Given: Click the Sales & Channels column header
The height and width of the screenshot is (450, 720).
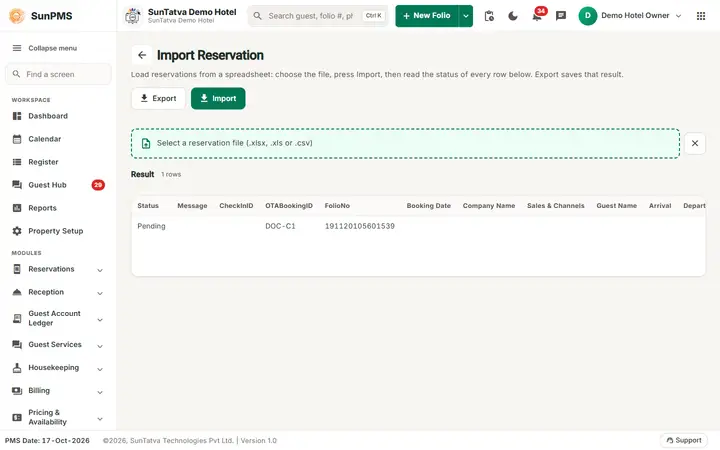Looking at the screenshot, I should 556,206.
